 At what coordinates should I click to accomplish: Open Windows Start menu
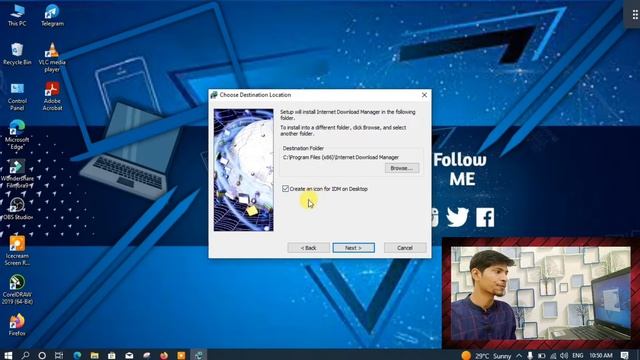pyautogui.click(x=8, y=355)
